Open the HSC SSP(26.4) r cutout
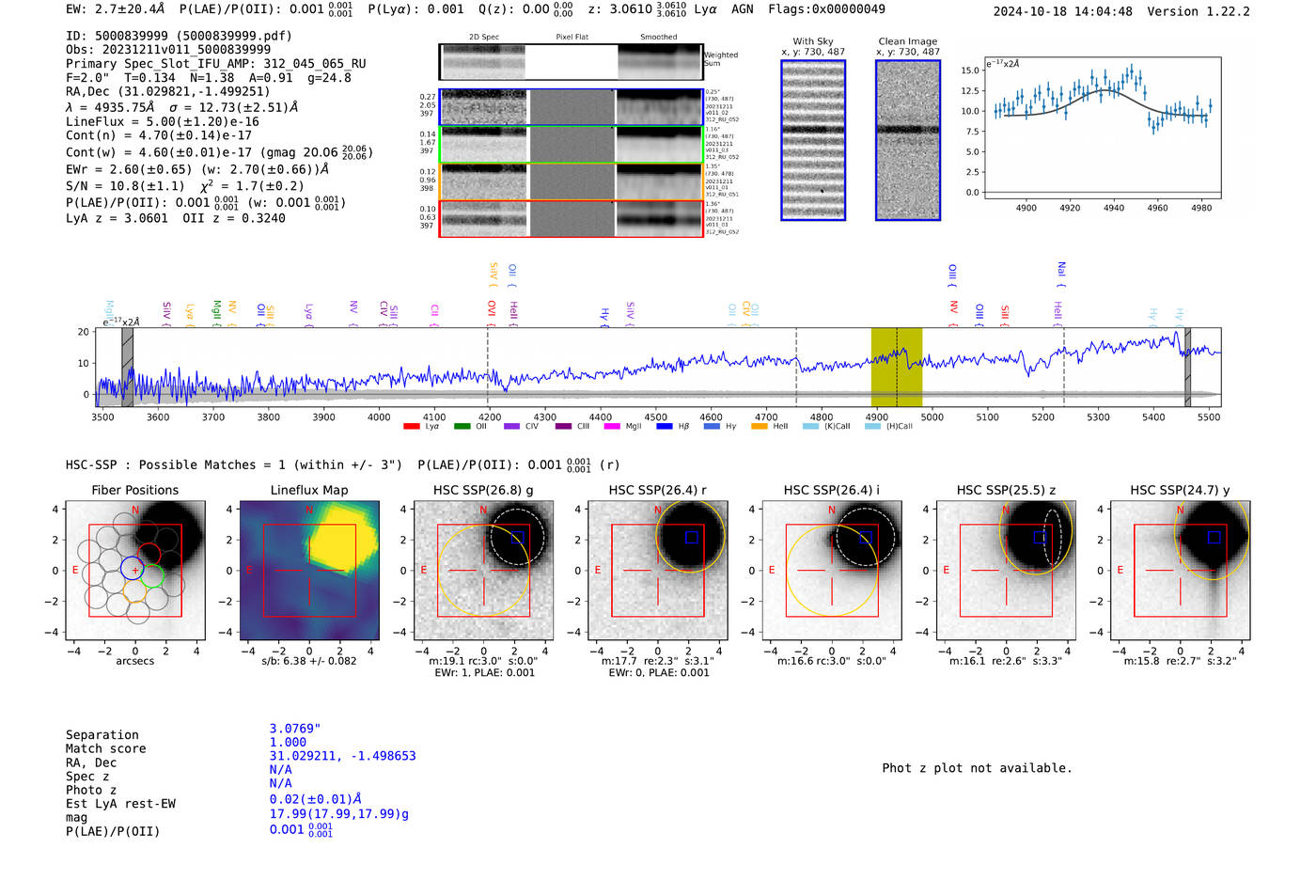The image size is (1316, 896). coord(658,570)
